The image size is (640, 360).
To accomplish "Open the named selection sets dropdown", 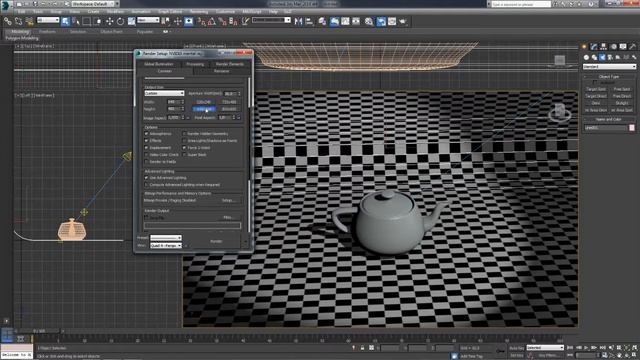I will point(271,20).
